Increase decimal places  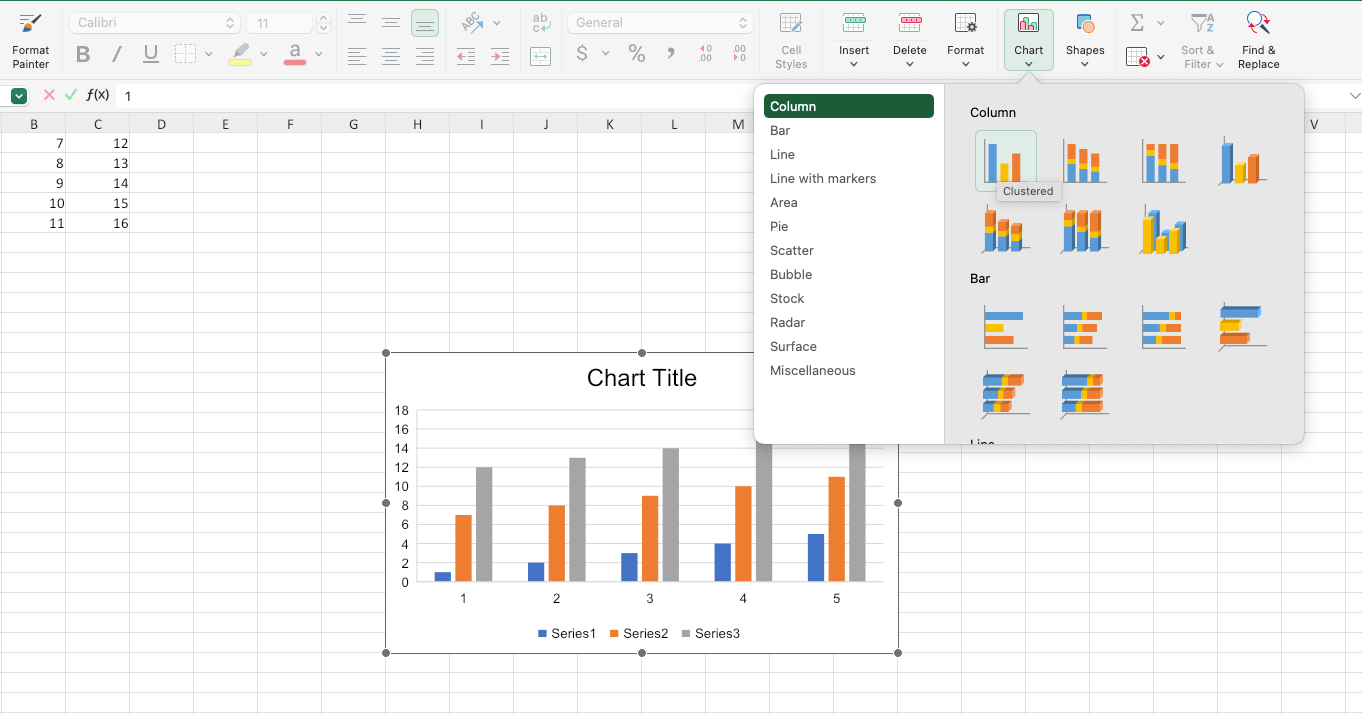coord(705,55)
